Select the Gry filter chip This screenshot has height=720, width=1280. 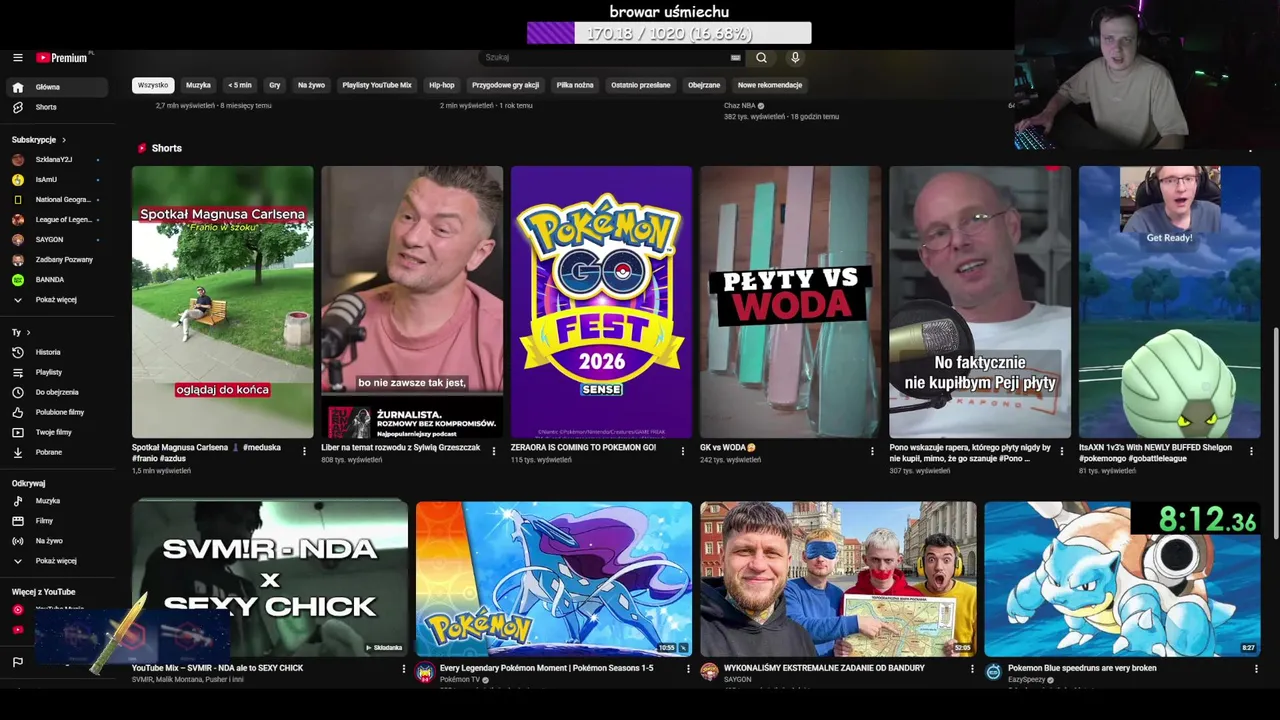275,85
